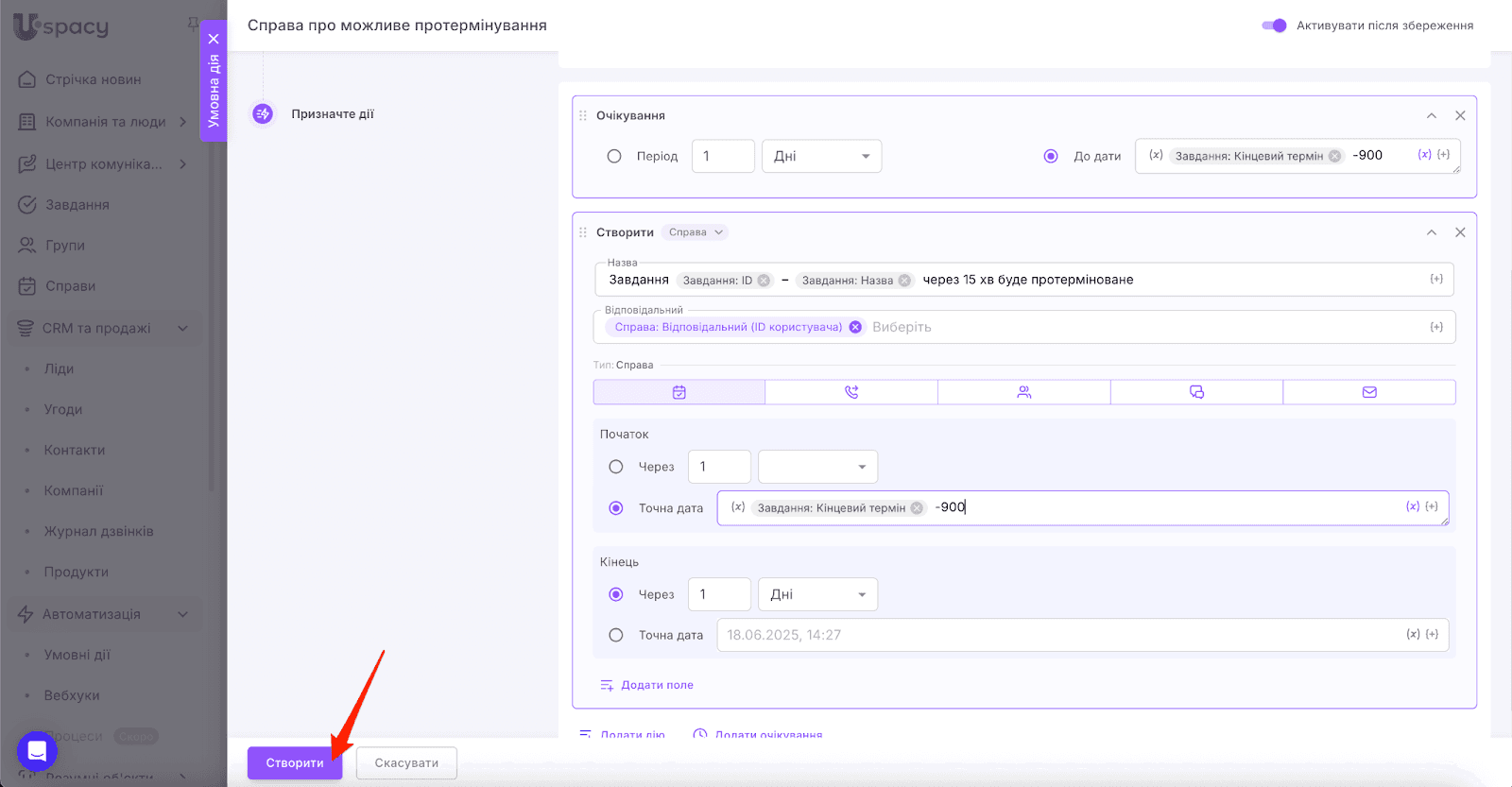
Task: Select the 'Період' radio button
Action: pyautogui.click(x=614, y=157)
